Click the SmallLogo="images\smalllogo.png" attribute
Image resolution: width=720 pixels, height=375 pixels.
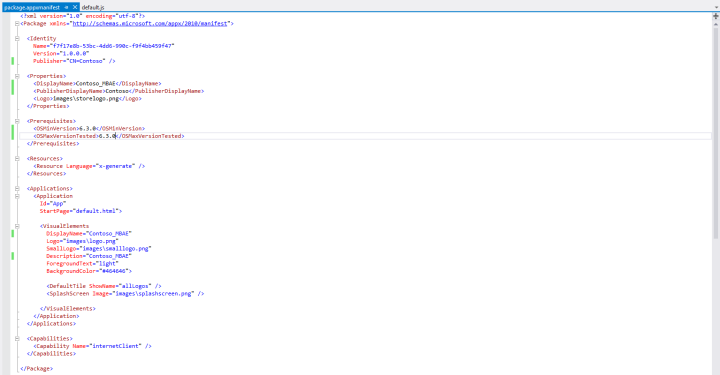99,249
